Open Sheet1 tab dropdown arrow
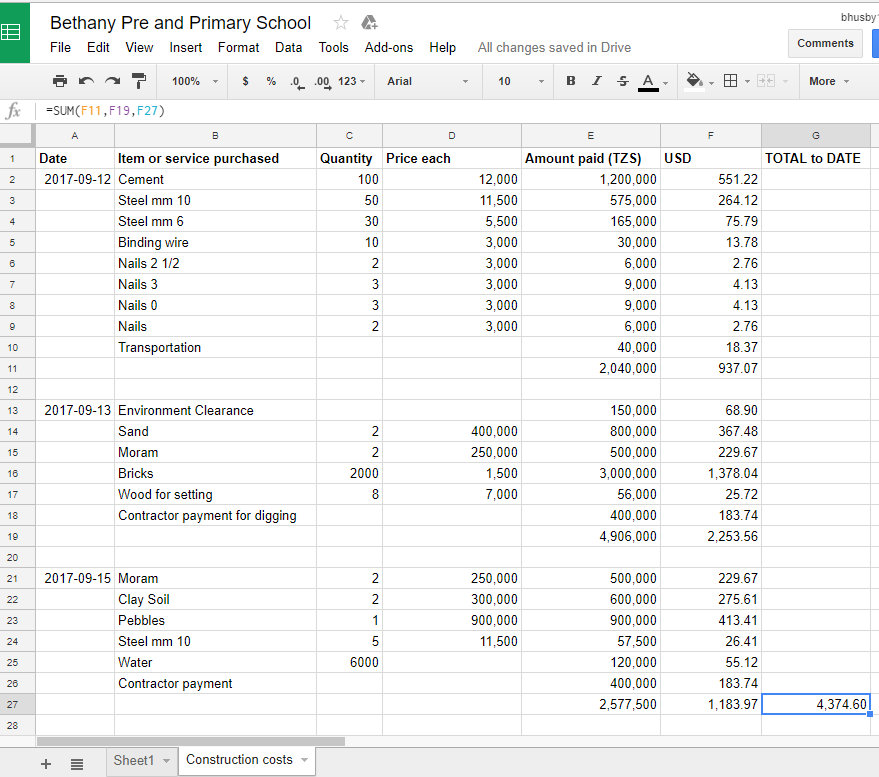Screen dimensions: 879x777 (x=166, y=761)
